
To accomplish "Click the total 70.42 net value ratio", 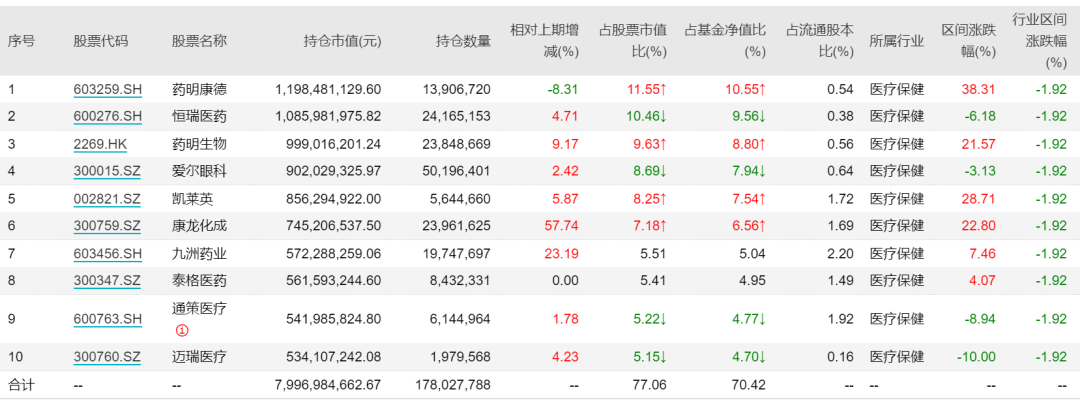I will [750, 385].
